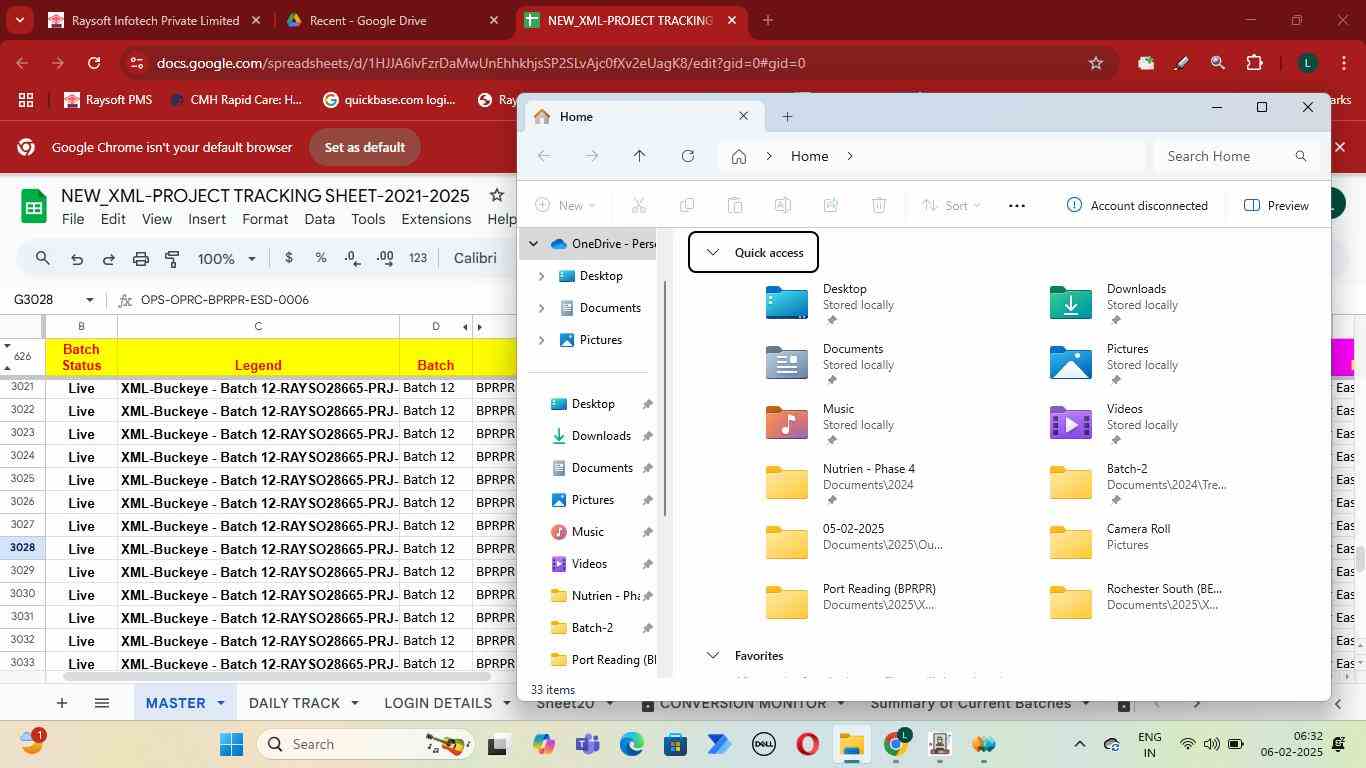Viewport: 1366px width, 768px height.
Task: Open CMH Rapid Care bookmark
Action: 235,100
